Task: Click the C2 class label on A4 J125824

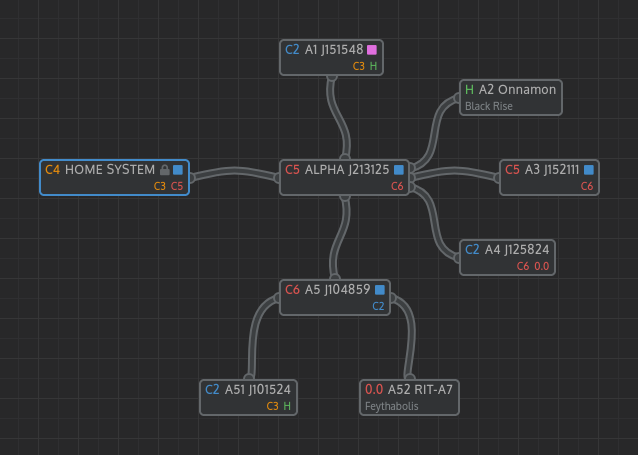Action: (472, 249)
